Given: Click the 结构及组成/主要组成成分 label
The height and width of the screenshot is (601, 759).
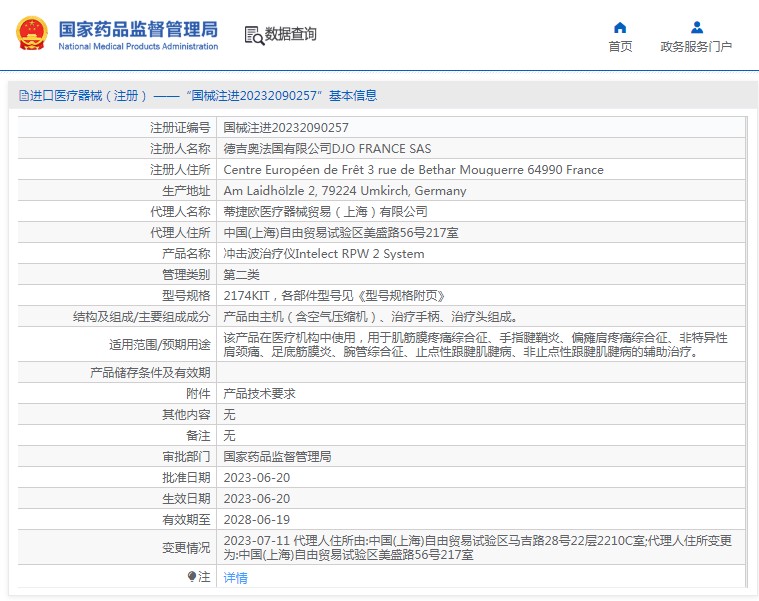Looking at the screenshot, I should 142,317.
